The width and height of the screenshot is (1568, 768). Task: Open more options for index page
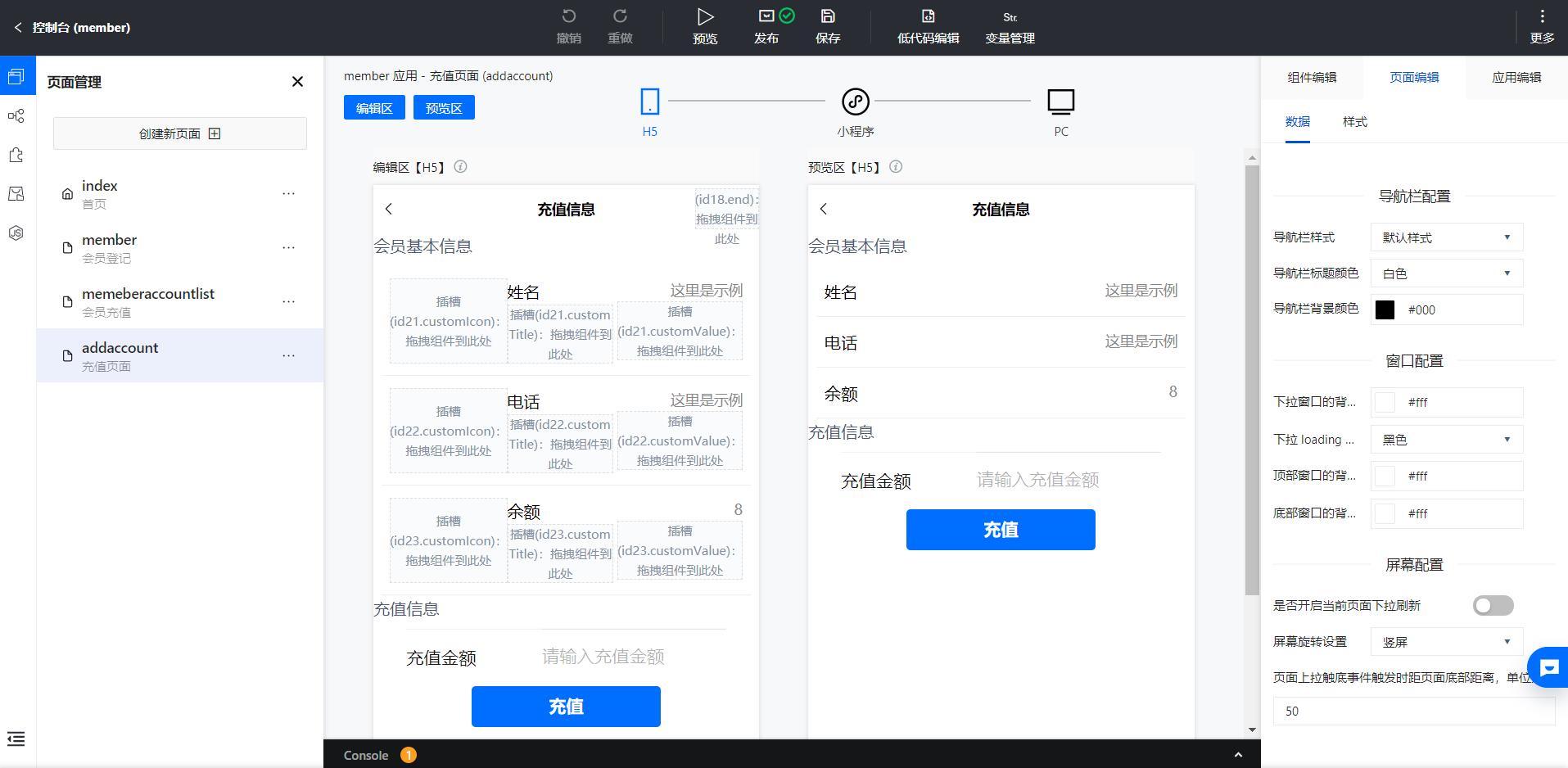[x=288, y=194]
